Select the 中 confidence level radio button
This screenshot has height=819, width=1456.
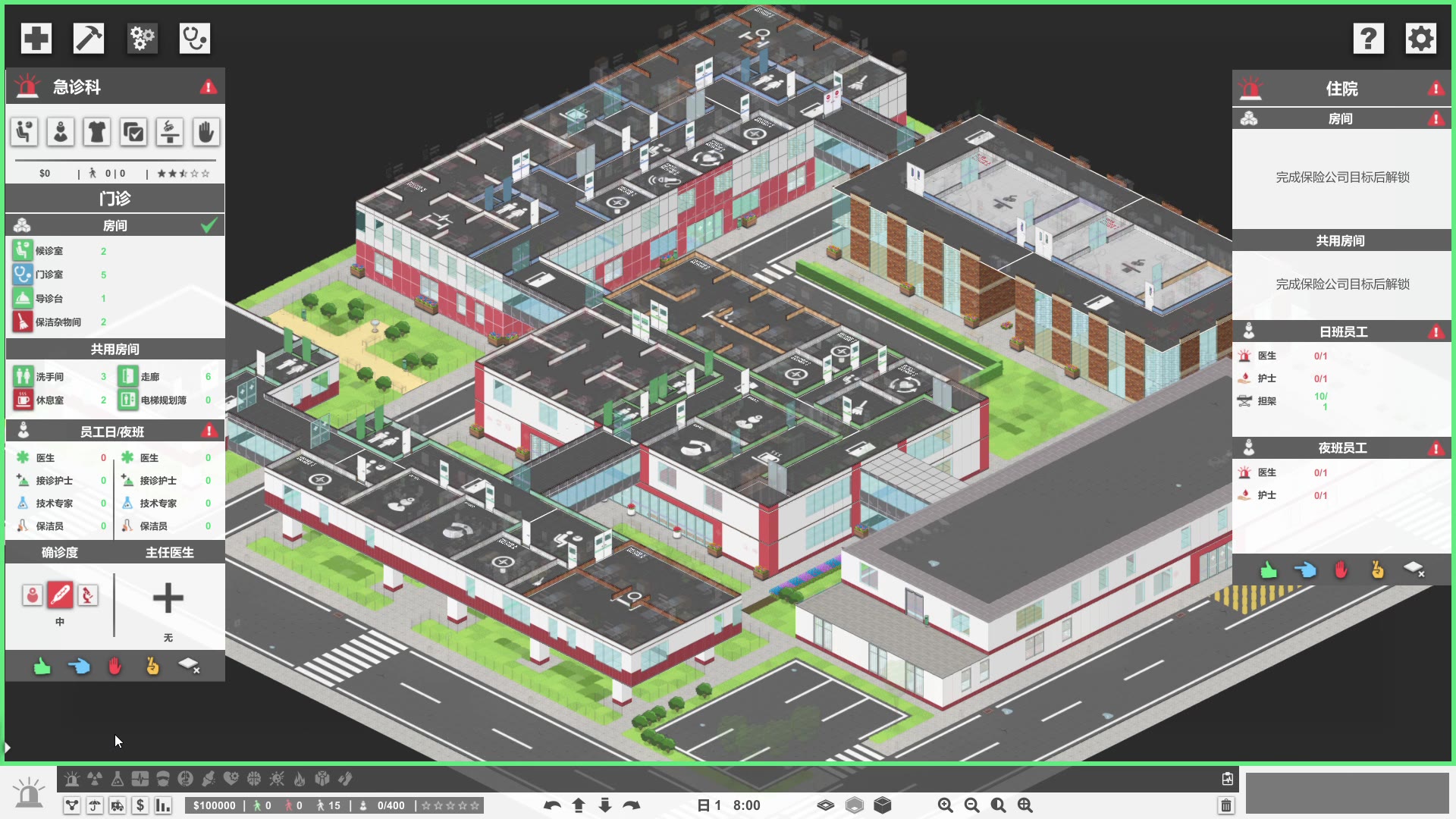[x=60, y=596]
